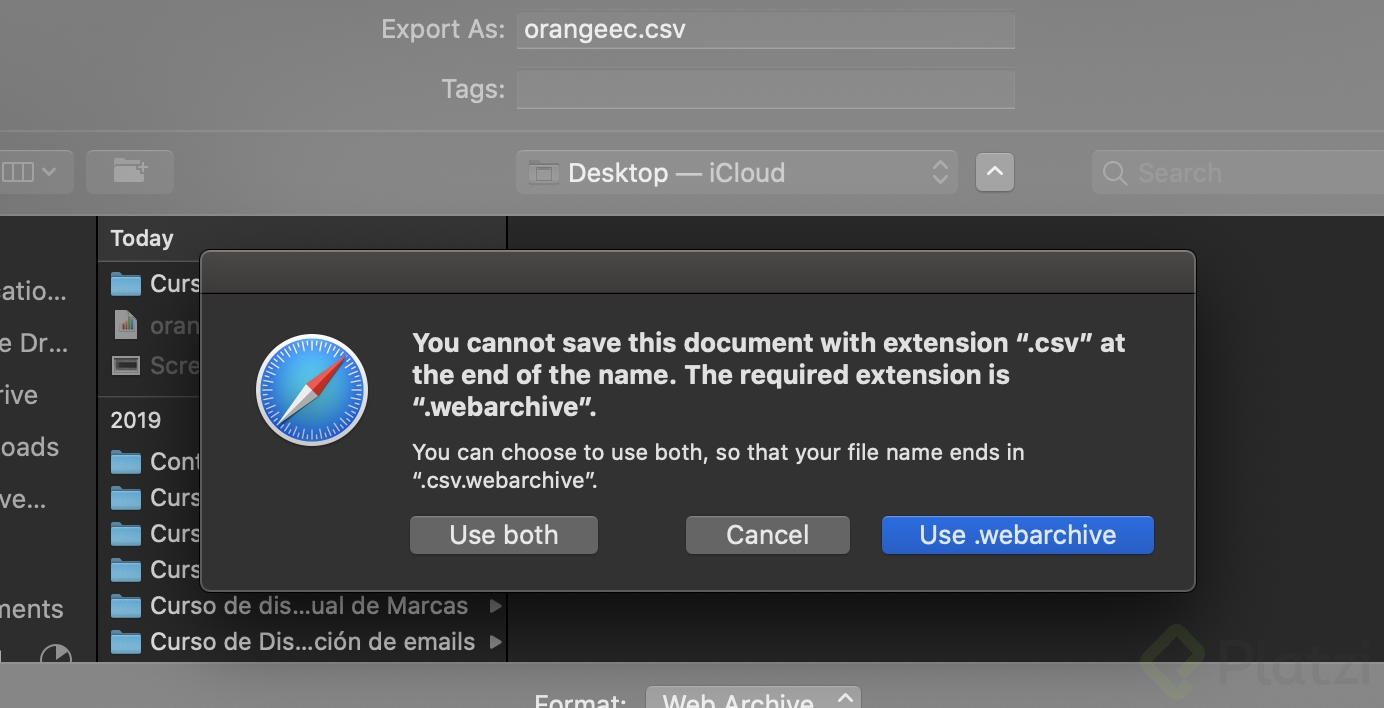
Task: Open the Web Archive format dropdown
Action: pos(753,698)
